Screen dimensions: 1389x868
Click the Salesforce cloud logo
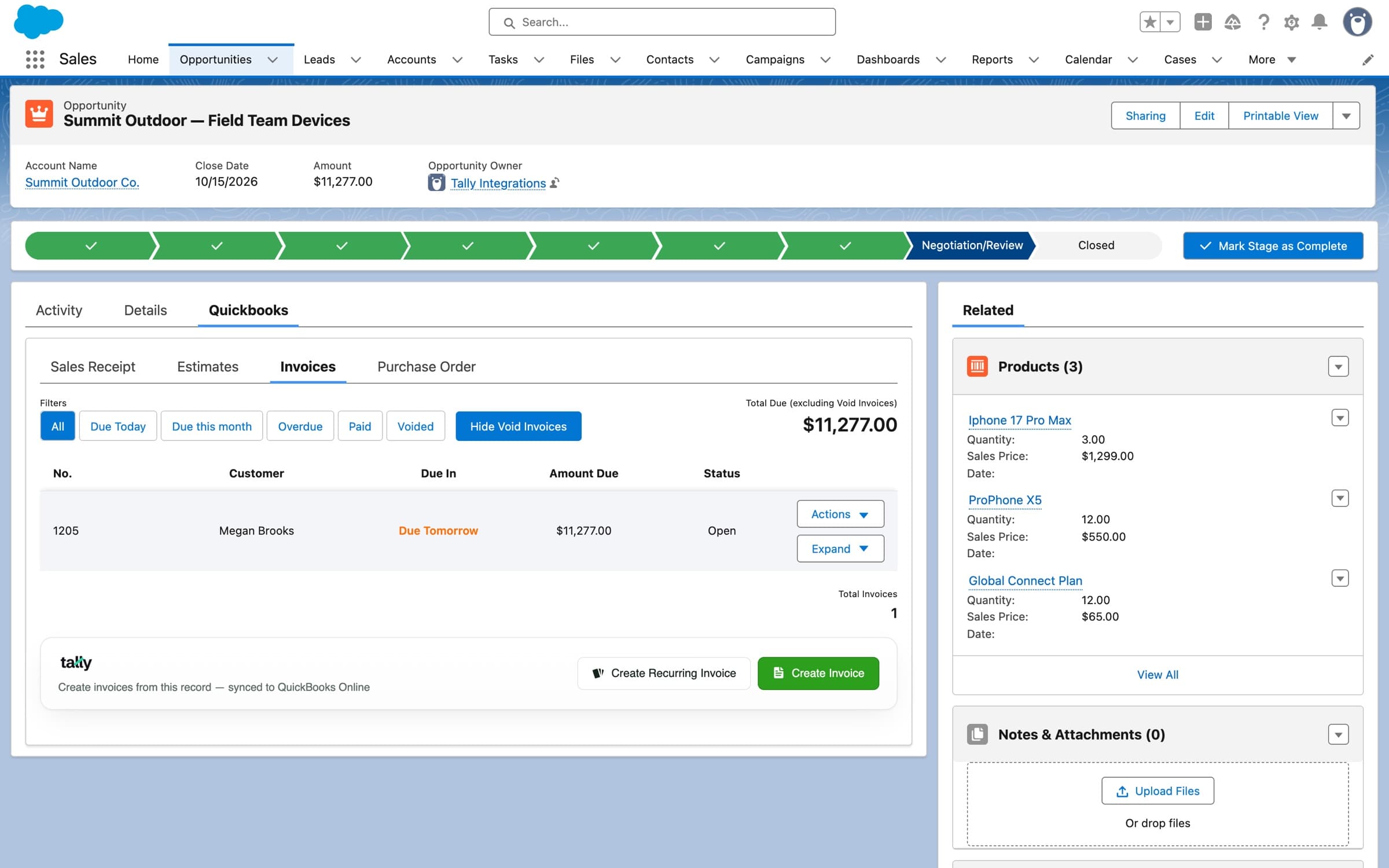point(38,22)
